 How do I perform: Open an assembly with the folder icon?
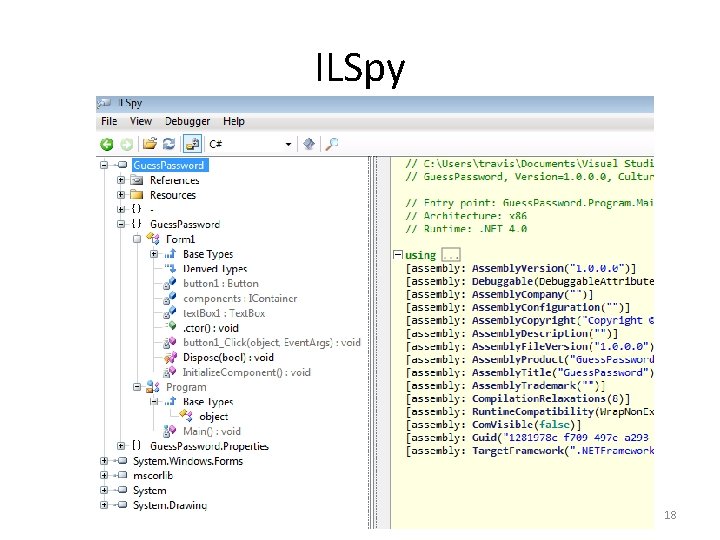[149, 144]
